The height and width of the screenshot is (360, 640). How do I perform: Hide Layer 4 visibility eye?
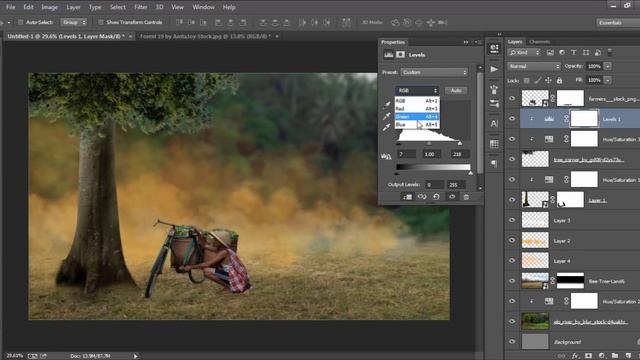click(512, 260)
